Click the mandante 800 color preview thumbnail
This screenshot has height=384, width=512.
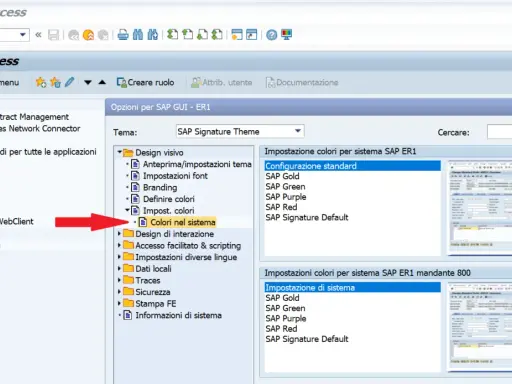pos(480,327)
